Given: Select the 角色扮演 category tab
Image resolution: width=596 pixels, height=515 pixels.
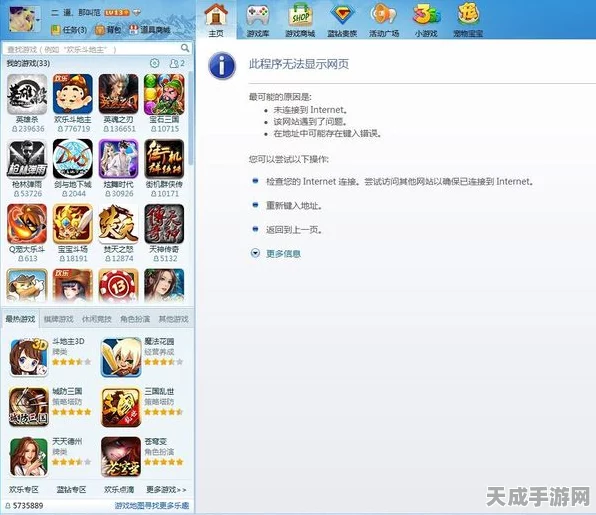Looking at the screenshot, I should coord(135,319).
